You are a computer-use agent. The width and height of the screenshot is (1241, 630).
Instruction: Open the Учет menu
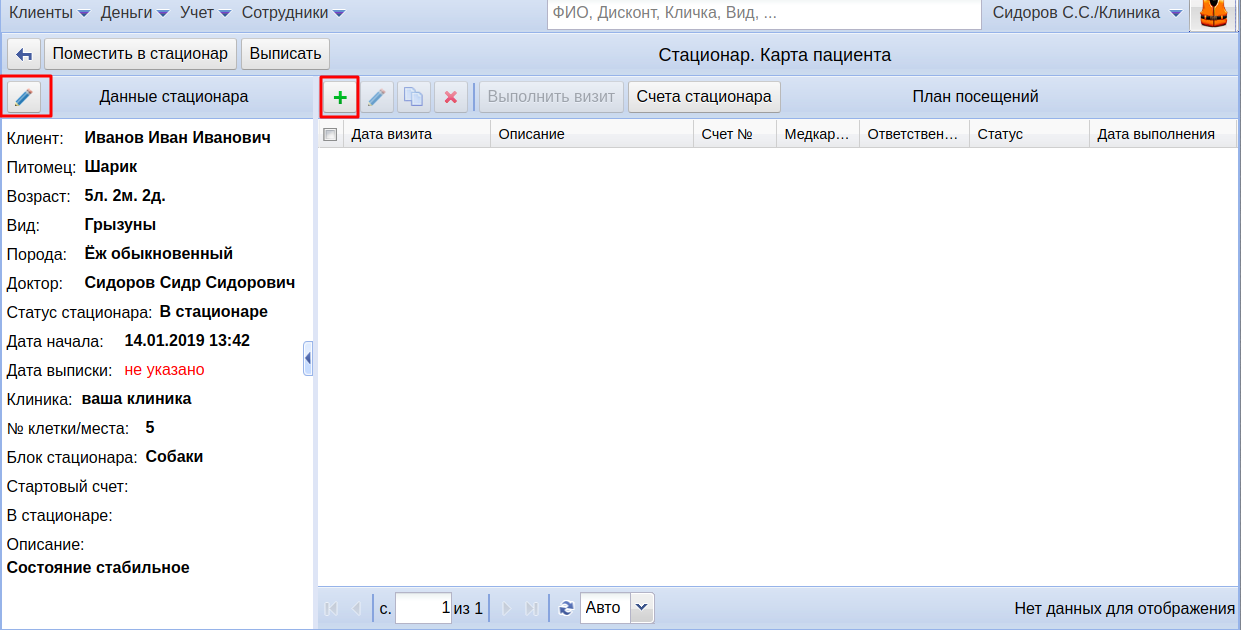pos(205,13)
